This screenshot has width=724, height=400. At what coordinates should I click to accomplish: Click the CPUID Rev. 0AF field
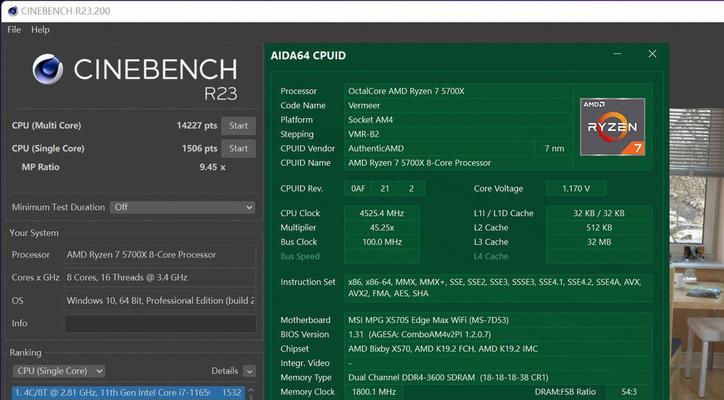(x=358, y=188)
